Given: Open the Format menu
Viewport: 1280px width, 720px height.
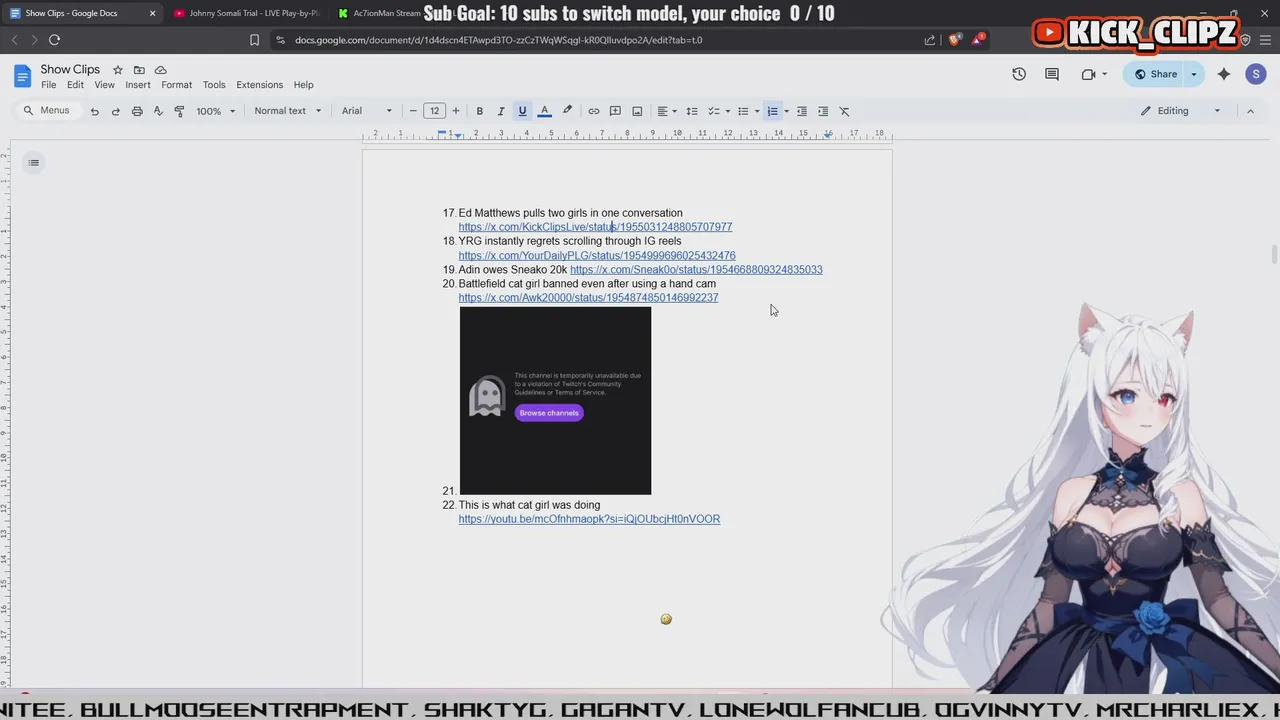Looking at the screenshot, I should pyautogui.click(x=176, y=85).
